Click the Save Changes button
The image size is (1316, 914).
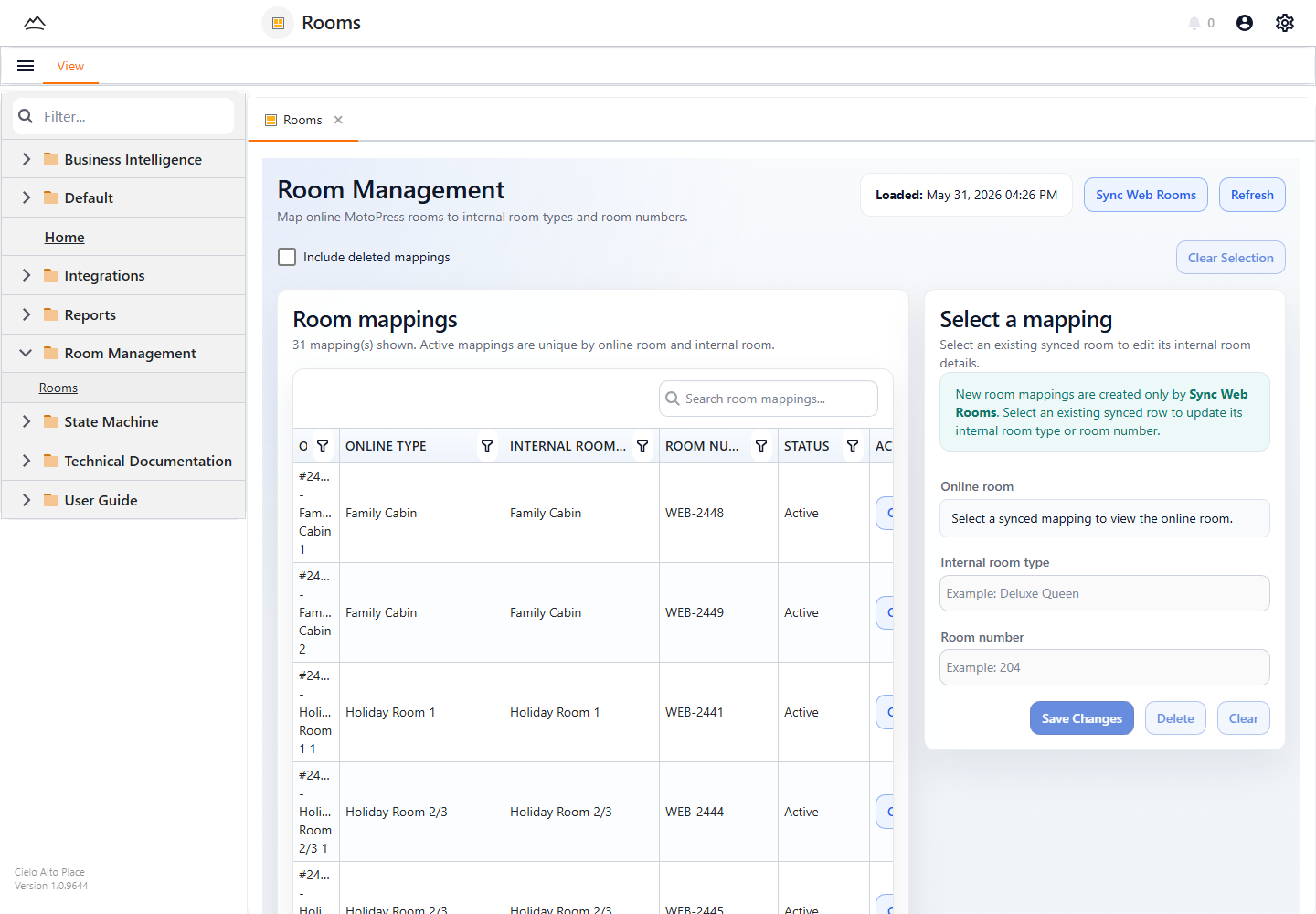click(x=1082, y=718)
